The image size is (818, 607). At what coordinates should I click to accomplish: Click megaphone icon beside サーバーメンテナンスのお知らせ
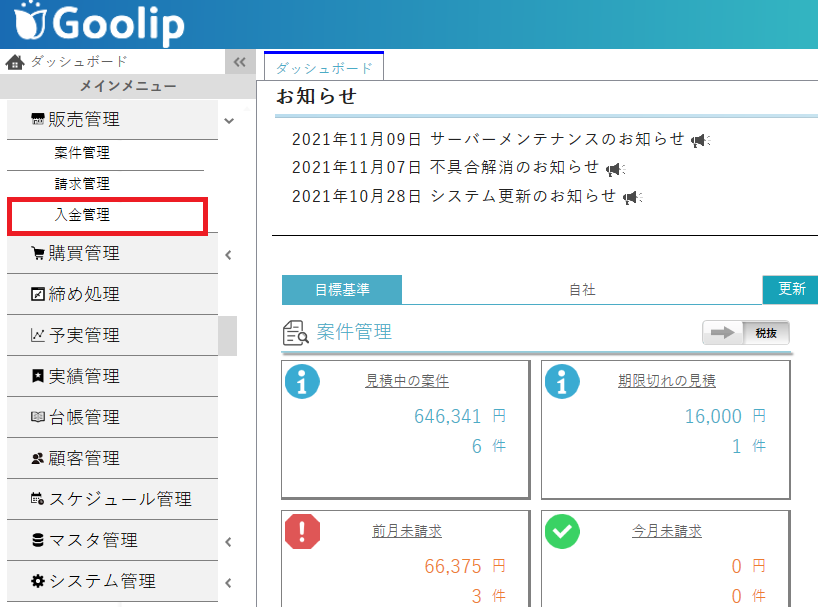[701, 140]
